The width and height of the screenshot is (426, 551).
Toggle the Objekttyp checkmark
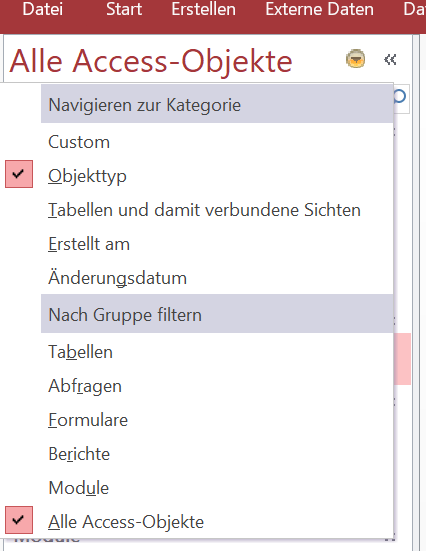pyautogui.click(x=19, y=174)
